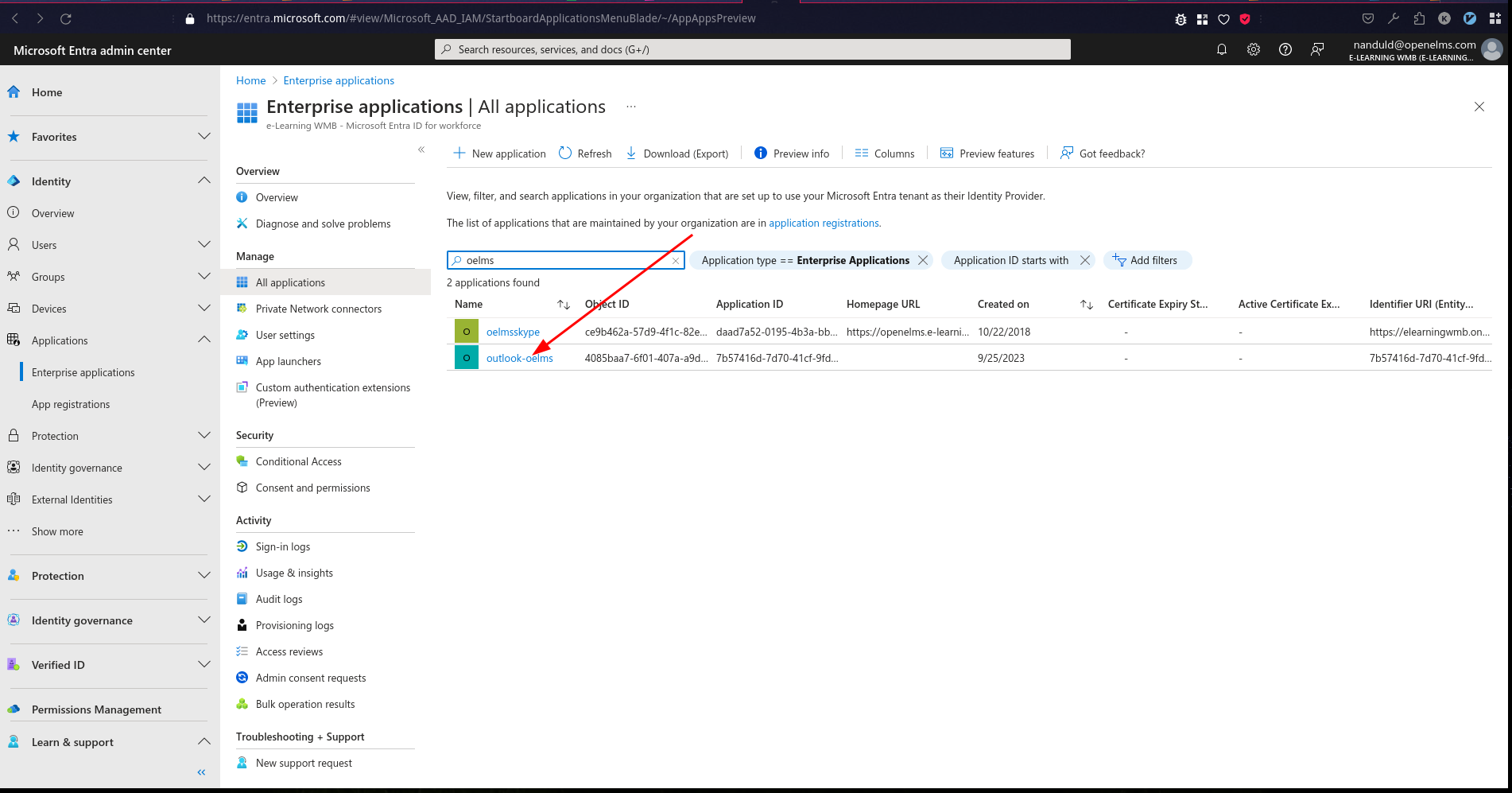Collapse the Applications section in sidebar
The height and width of the screenshot is (793, 1512).
pyautogui.click(x=204, y=340)
